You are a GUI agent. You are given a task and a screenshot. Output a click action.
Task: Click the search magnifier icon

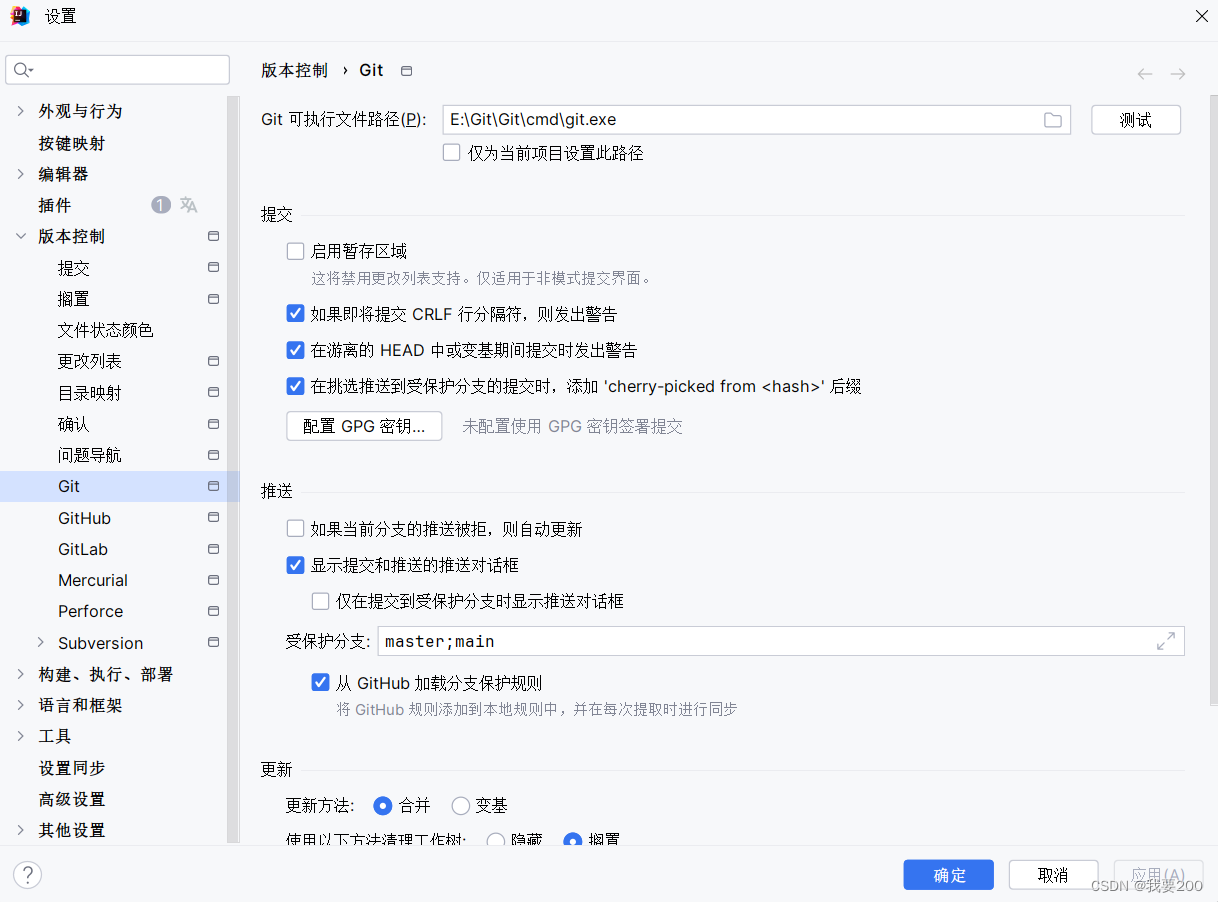22,70
